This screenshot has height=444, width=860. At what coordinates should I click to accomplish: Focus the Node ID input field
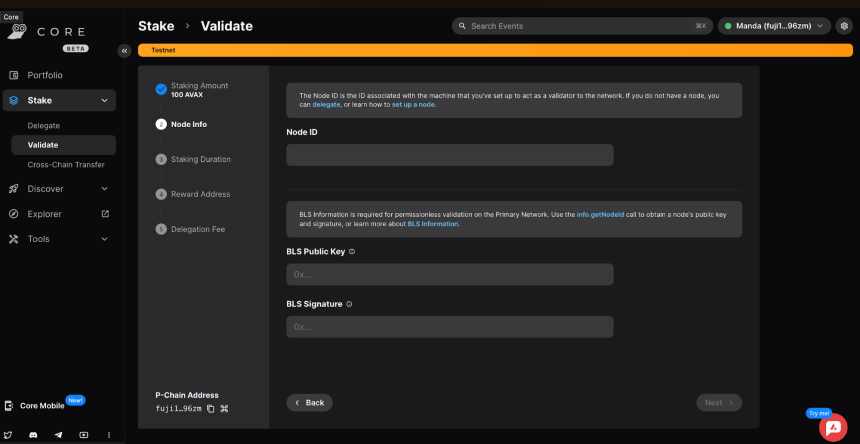point(450,155)
